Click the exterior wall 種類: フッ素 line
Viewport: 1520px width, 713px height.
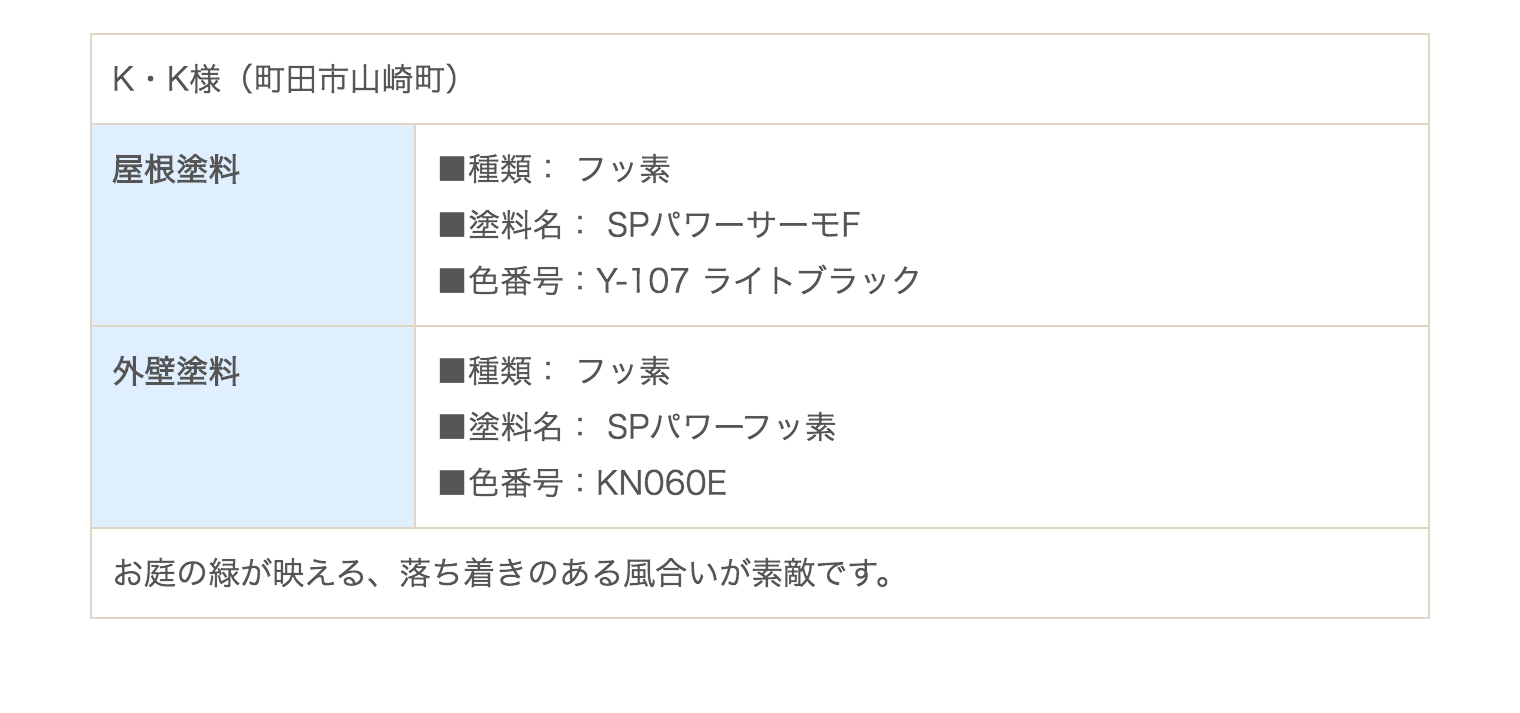pyautogui.click(x=555, y=372)
